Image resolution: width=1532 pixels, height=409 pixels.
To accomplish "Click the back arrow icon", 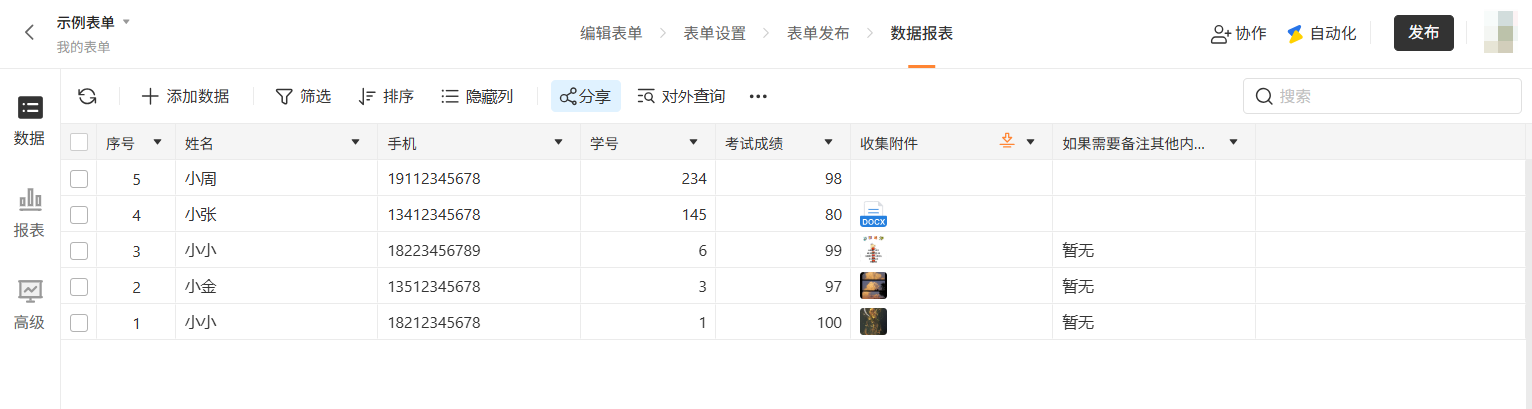I will click(30, 33).
